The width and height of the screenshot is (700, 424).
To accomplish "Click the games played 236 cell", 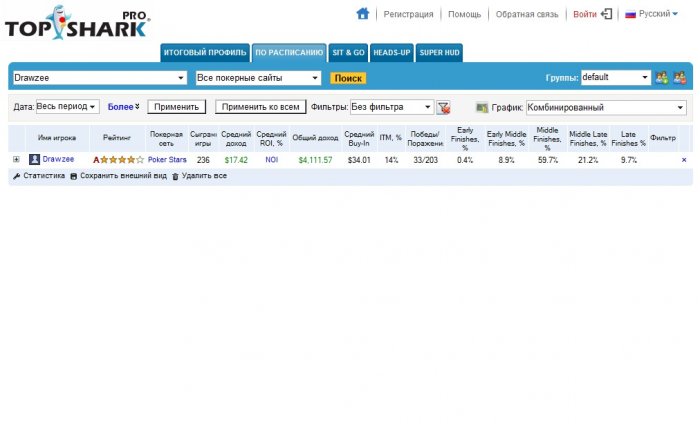I will coord(203,160).
